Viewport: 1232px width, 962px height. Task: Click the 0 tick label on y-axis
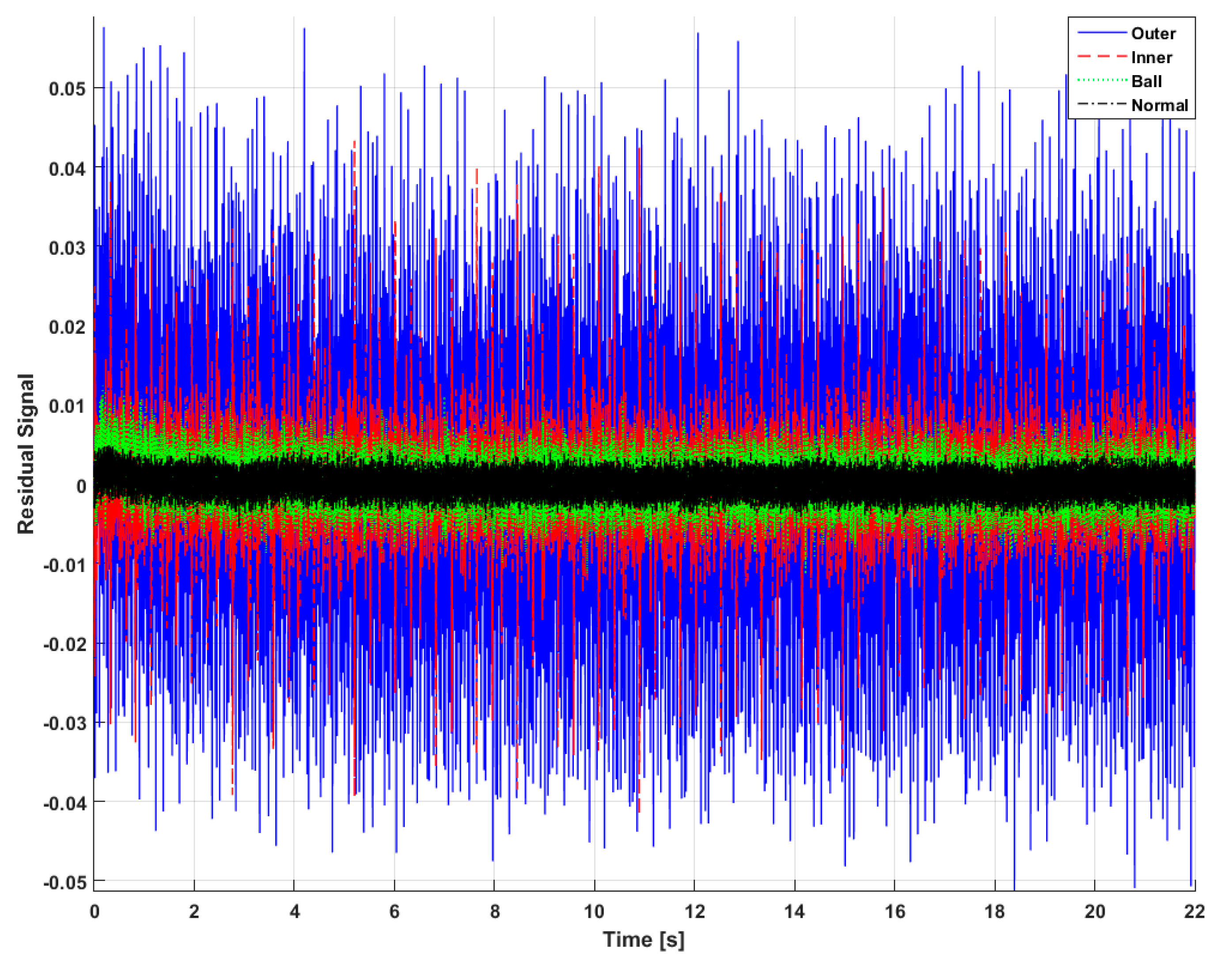(82, 486)
